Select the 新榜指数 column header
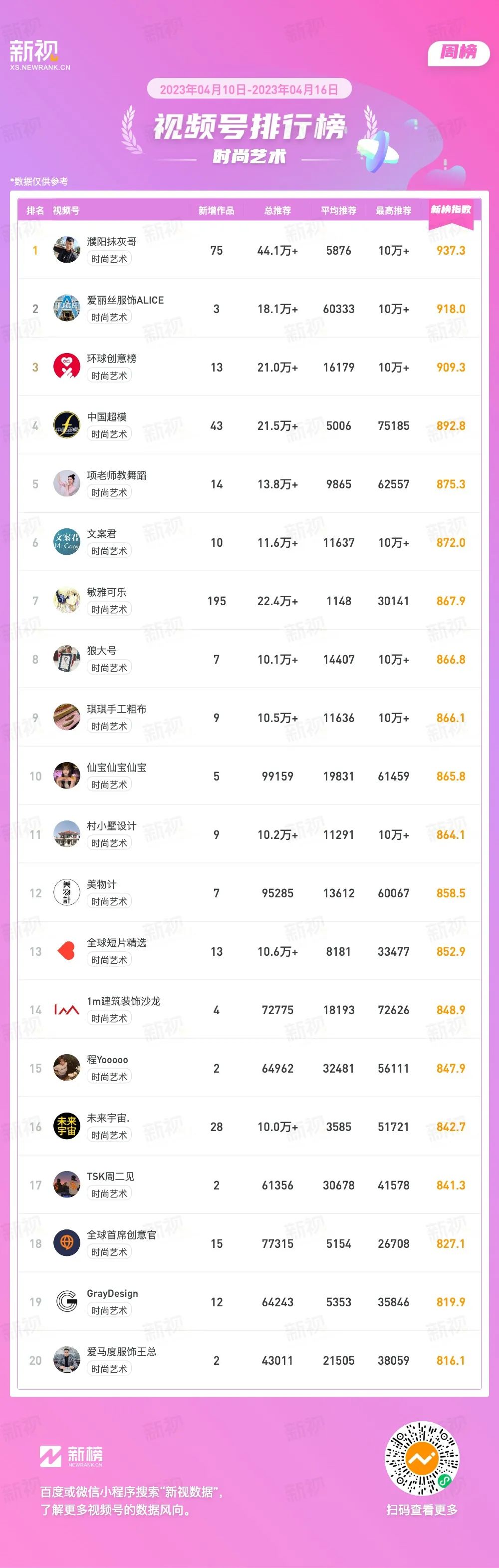The width and height of the screenshot is (499, 1568). point(451,210)
